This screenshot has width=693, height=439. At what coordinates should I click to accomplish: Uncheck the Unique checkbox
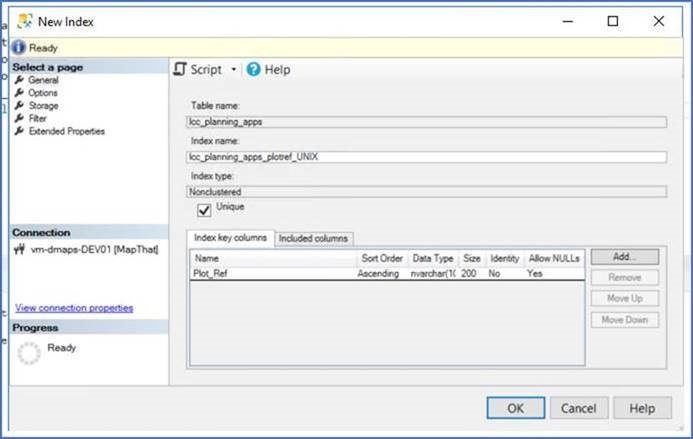204,210
